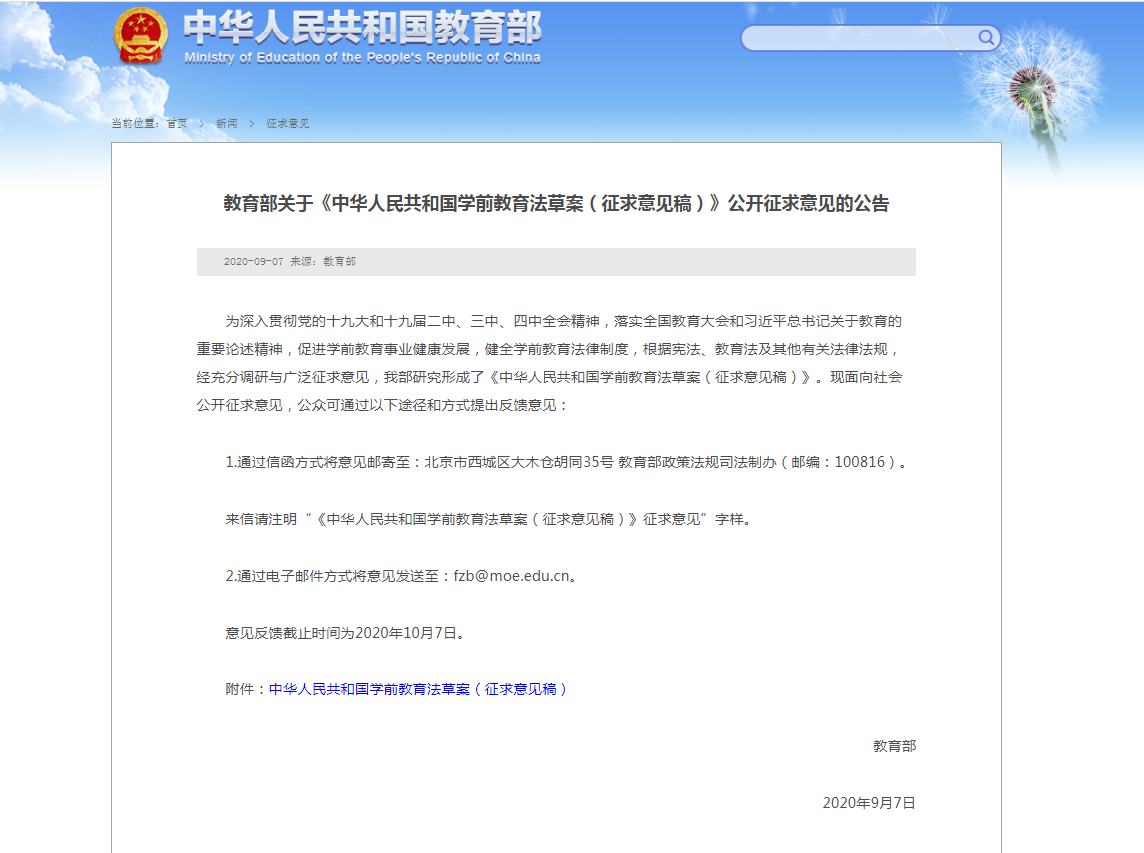Focus the search input box in header

[x=858, y=38]
